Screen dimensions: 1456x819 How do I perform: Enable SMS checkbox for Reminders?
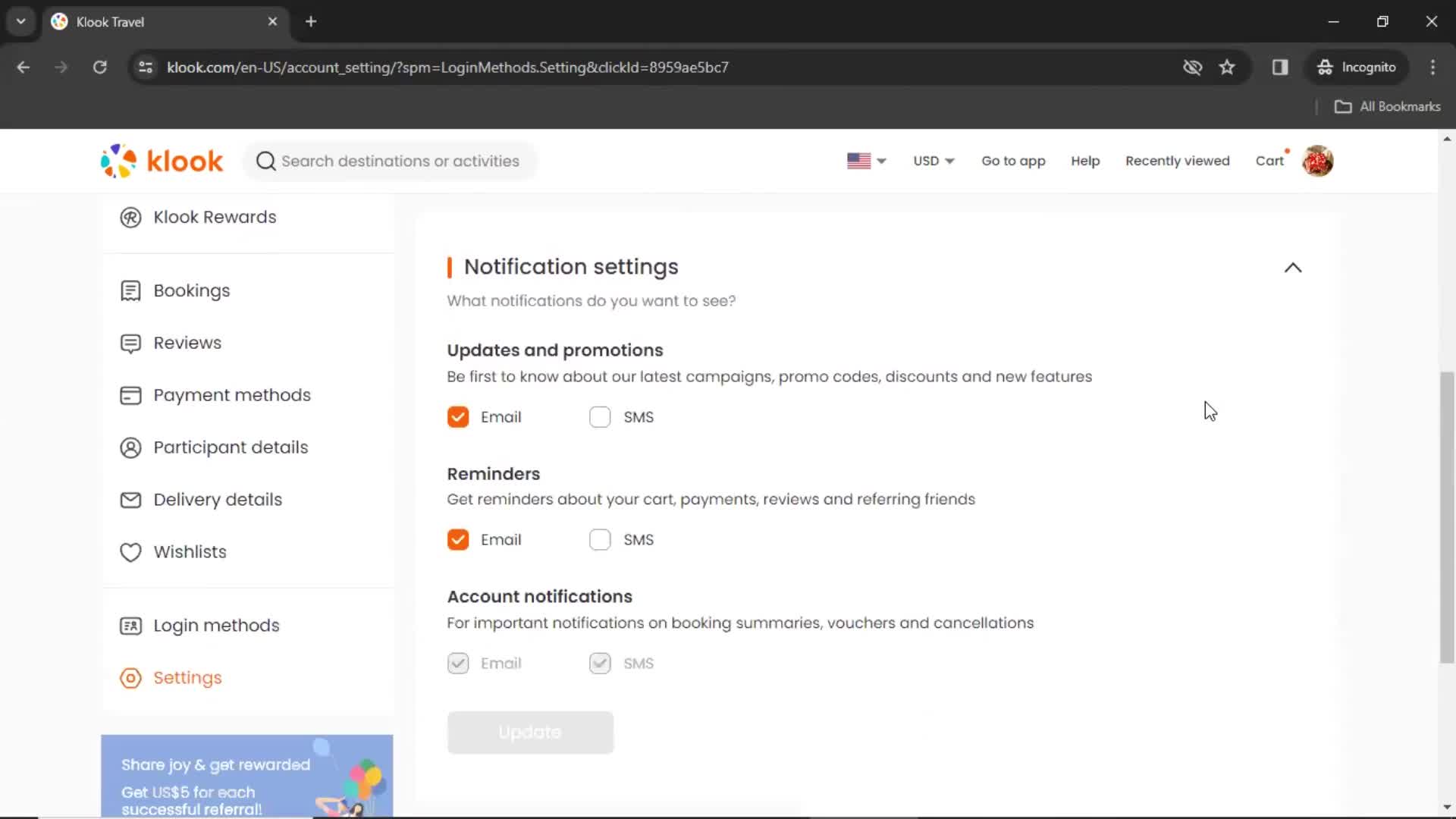coord(600,540)
